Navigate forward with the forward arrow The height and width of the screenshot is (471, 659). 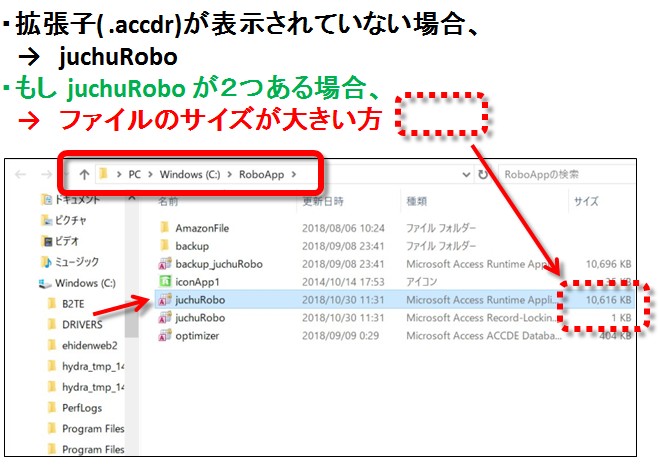pyautogui.click(x=47, y=174)
